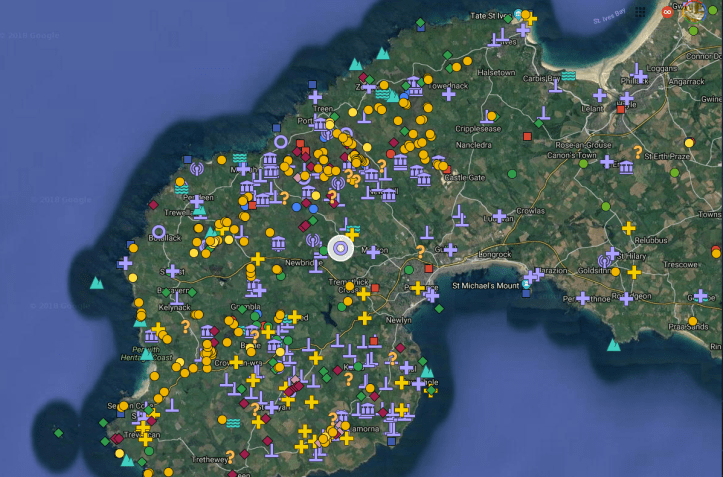Select the dark red diamond on the coast near Pendeen
Viewport: 723px width, 477px height.
click(x=153, y=205)
